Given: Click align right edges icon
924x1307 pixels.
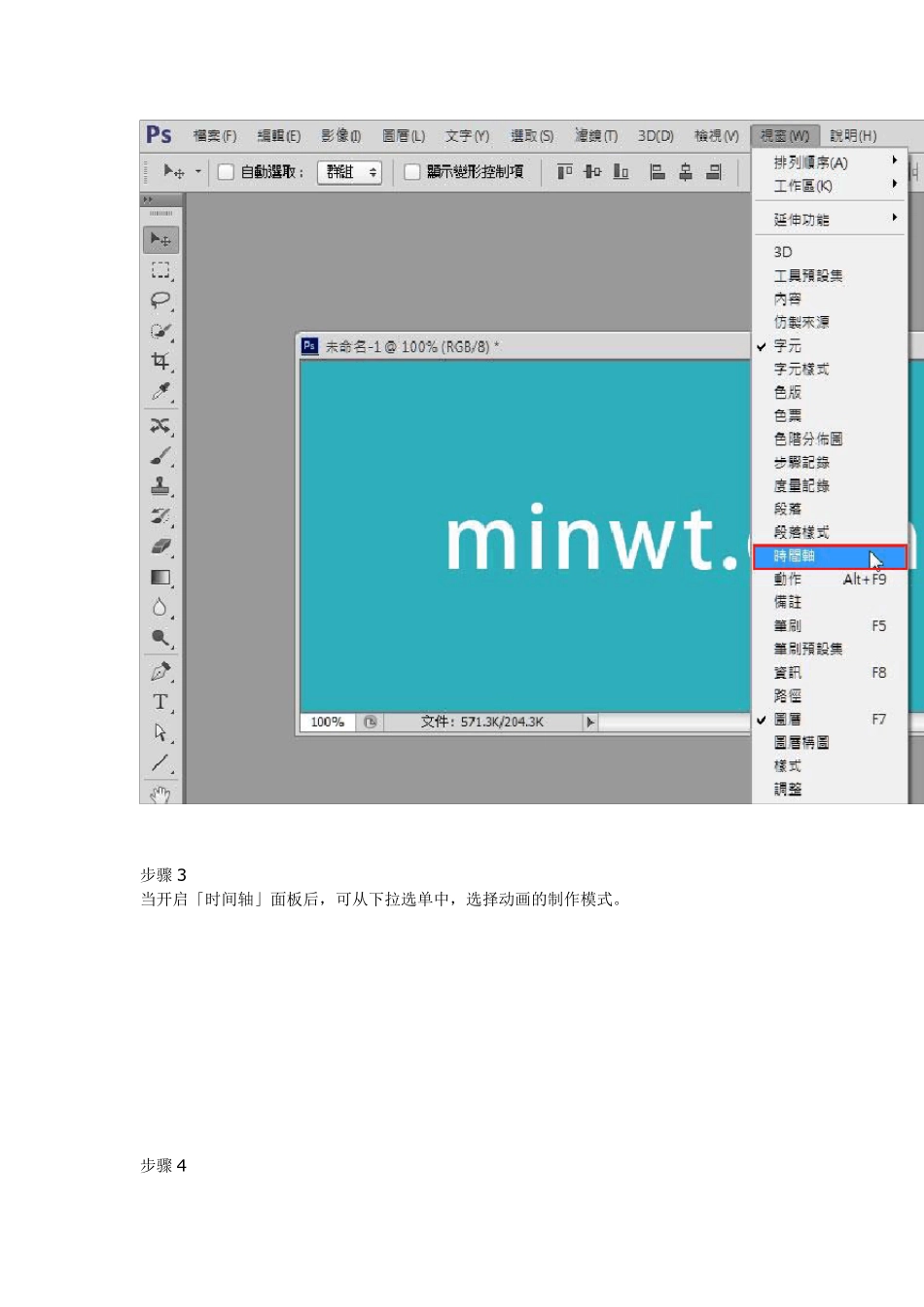Looking at the screenshot, I should click(714, 172).
